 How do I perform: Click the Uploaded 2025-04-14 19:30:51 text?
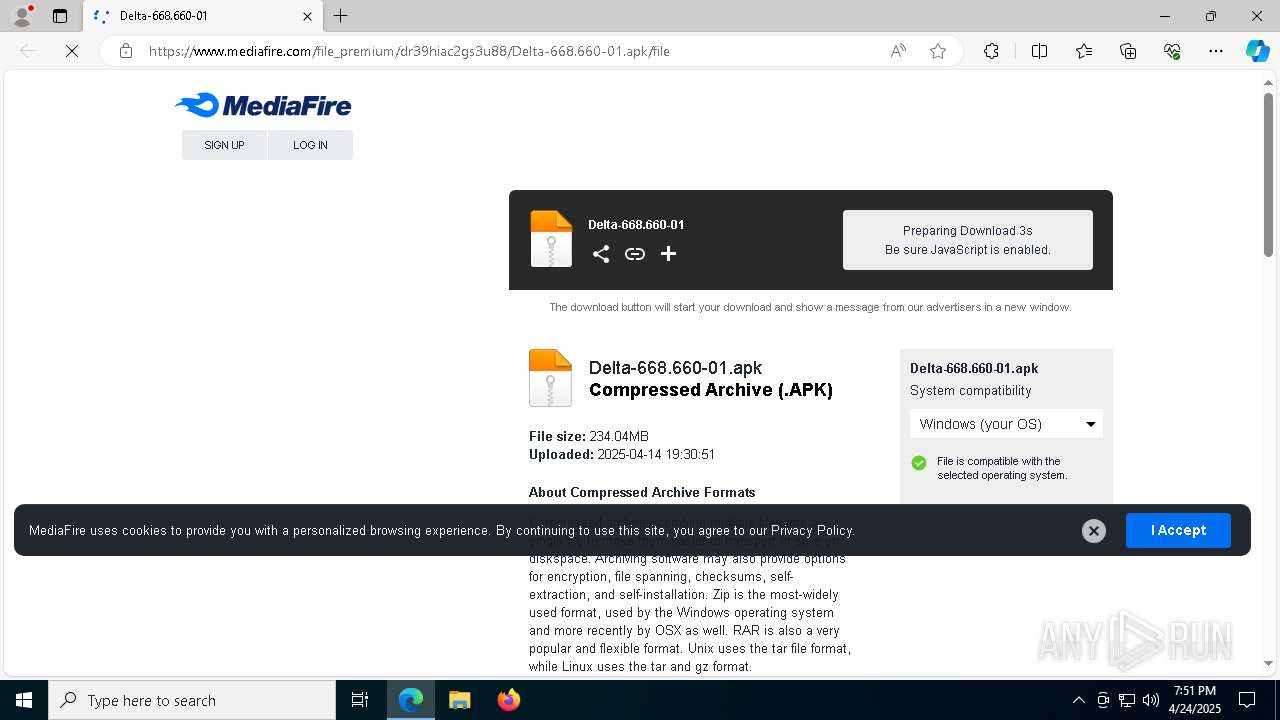tap(622, 454)
